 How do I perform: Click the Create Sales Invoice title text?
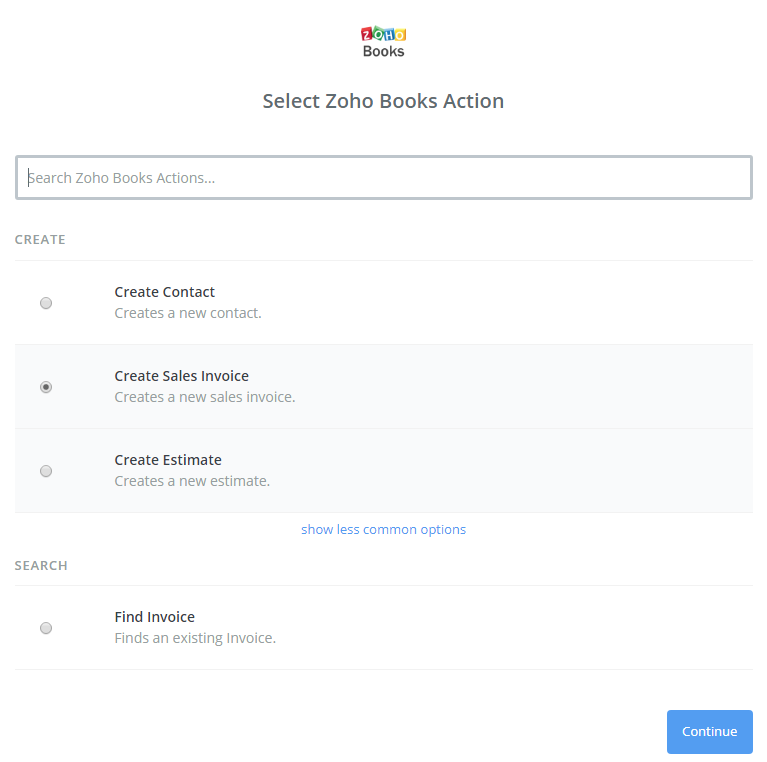[181, 376]
